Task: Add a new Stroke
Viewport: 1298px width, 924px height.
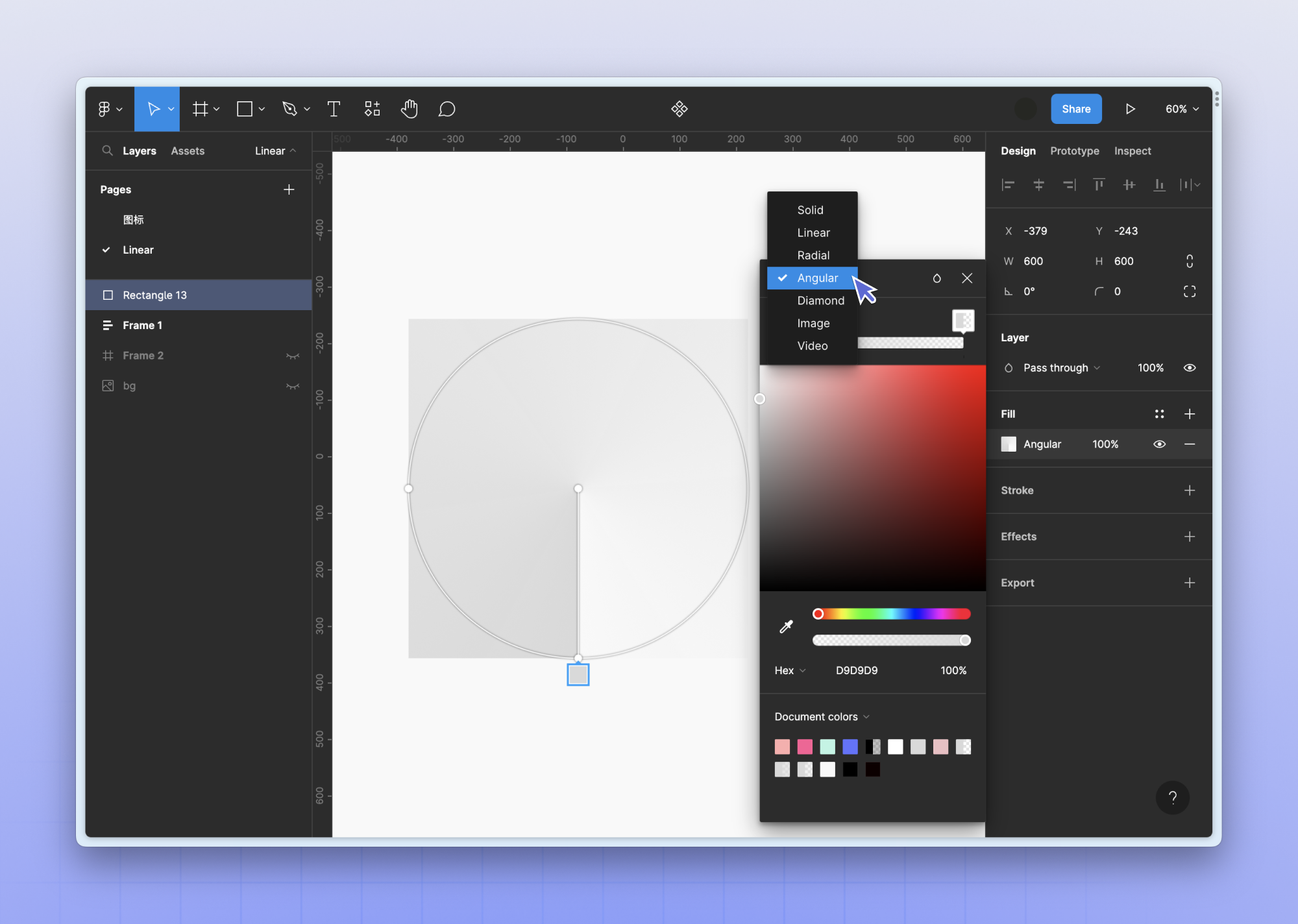Action: tap(1189, 491)
